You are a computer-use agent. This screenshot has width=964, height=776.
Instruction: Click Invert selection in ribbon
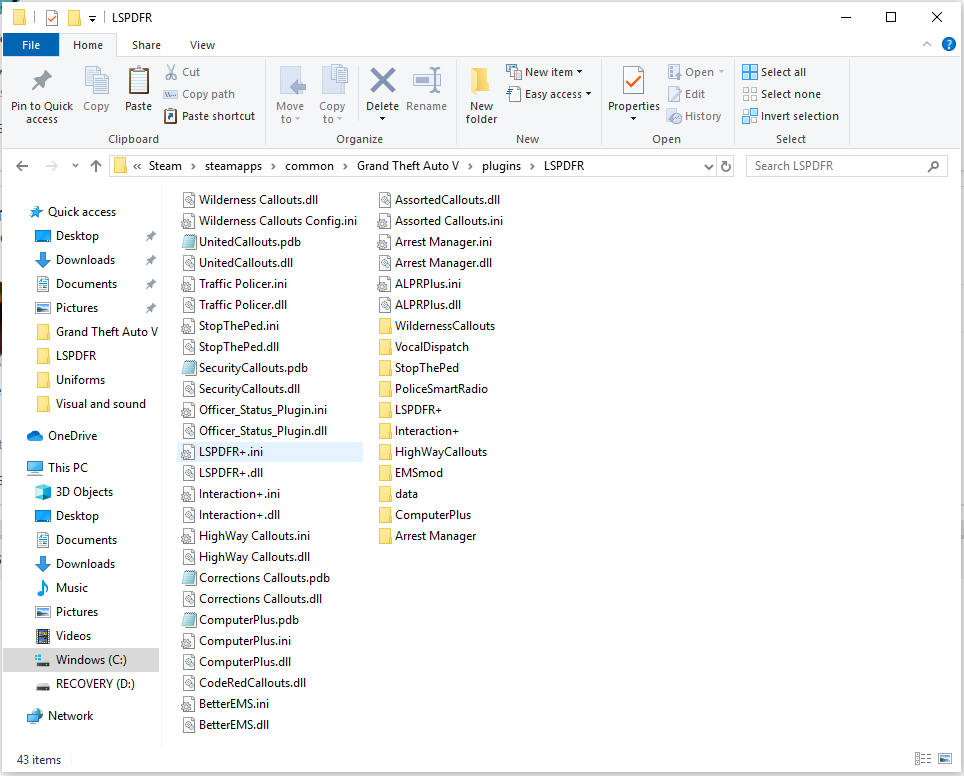coord(790,116)
